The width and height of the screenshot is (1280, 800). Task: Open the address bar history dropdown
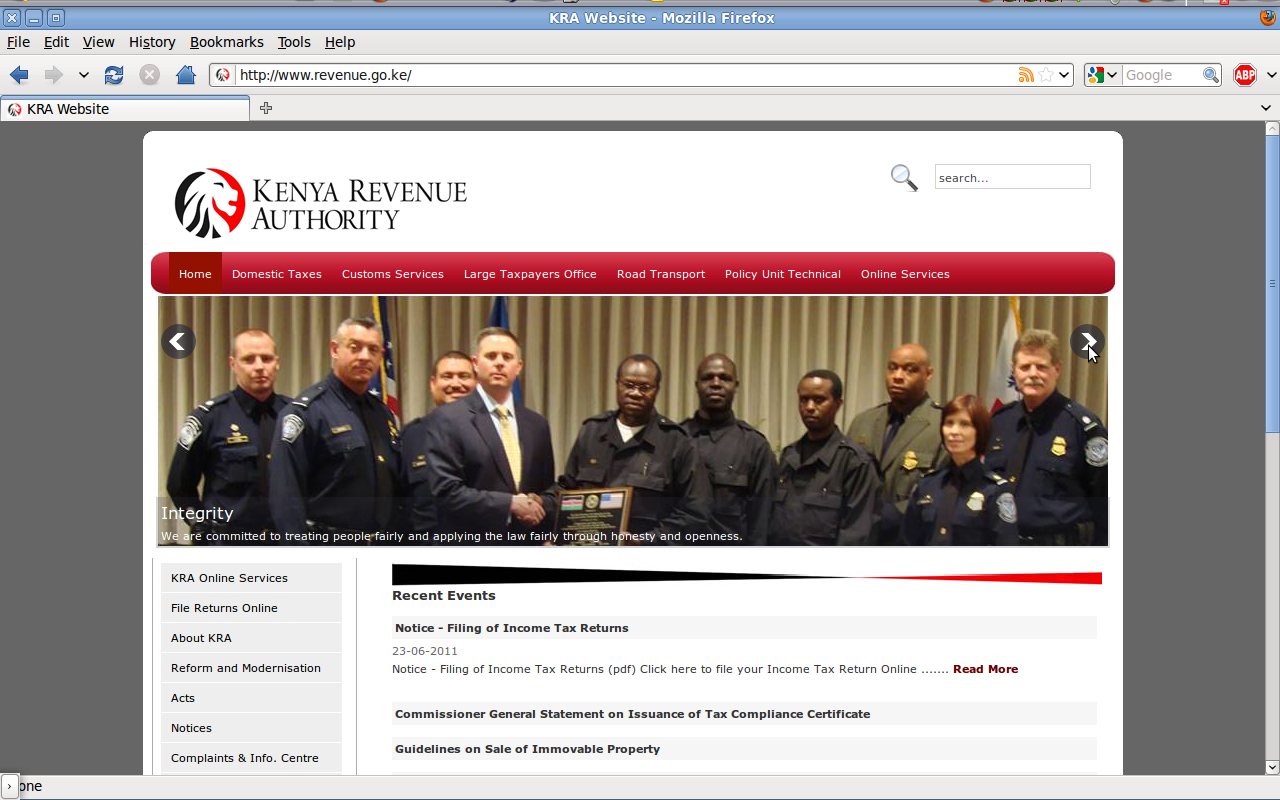point(1065,75)
